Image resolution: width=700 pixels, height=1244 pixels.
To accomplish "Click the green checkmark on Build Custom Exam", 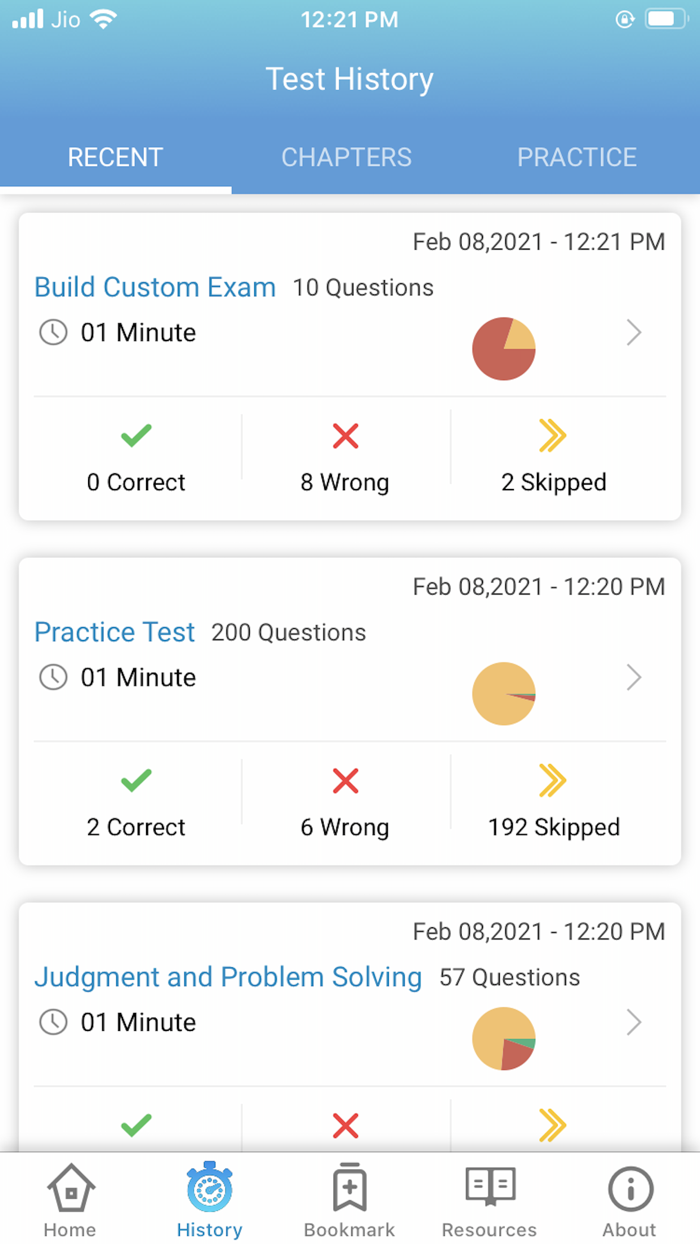I will coord(136,435).
